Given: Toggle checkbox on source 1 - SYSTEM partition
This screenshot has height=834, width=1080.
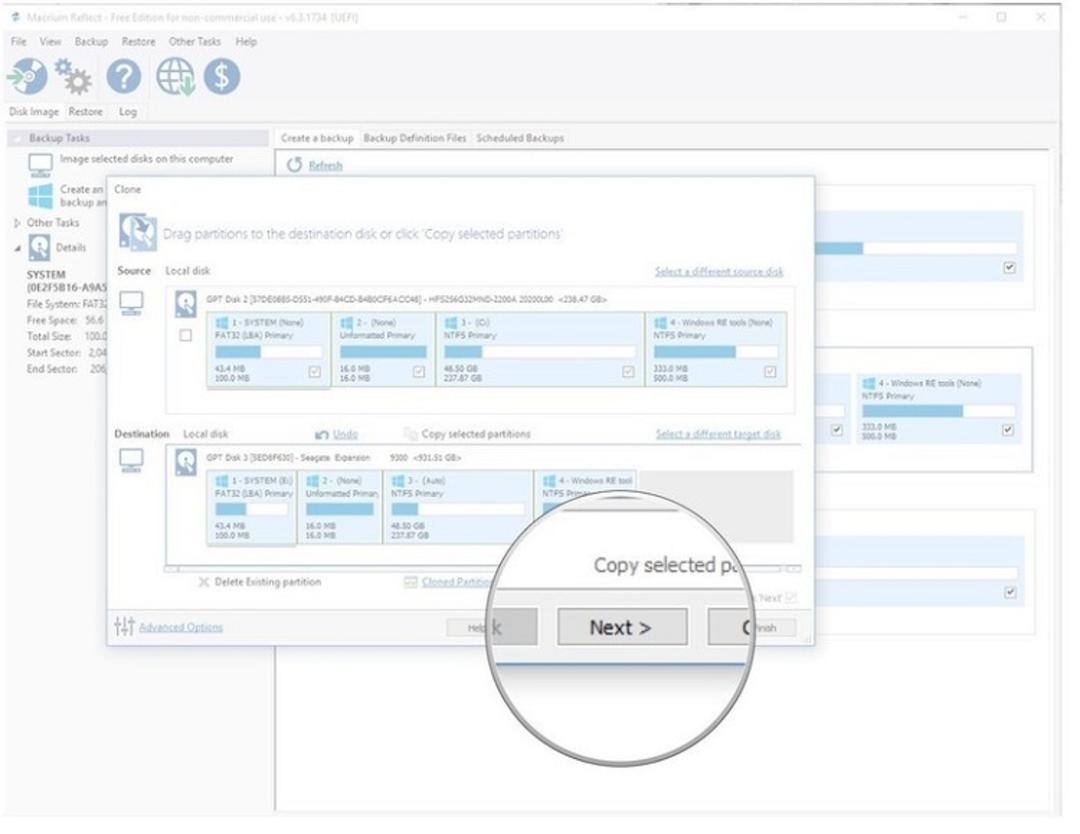Looking at the screenshot, I should pos(315,372).
